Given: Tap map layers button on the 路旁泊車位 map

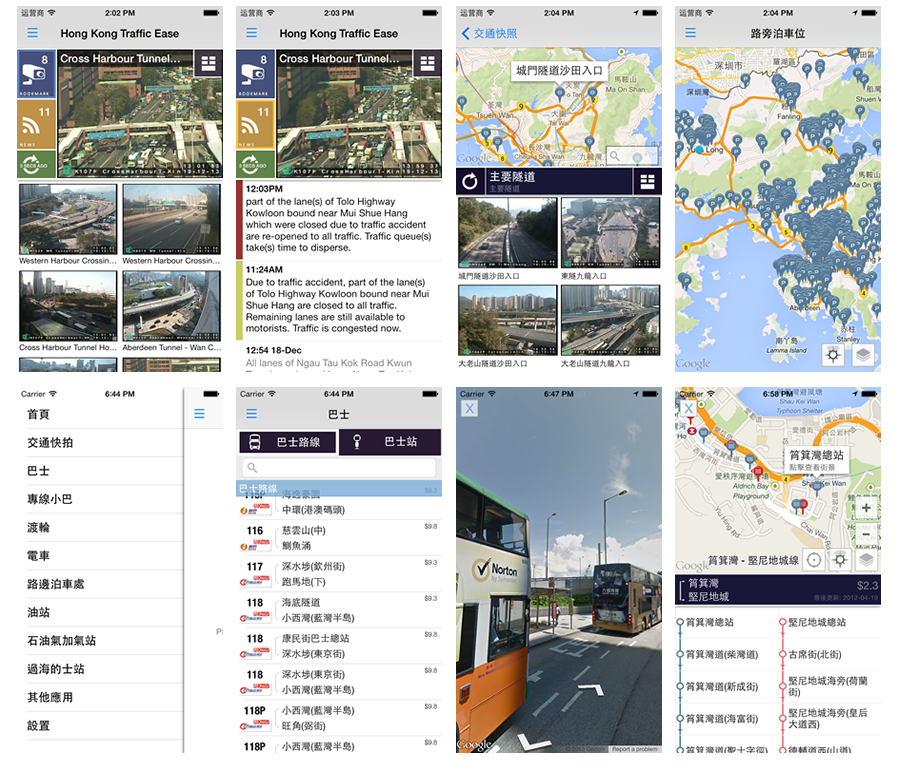Looking at the screenshot, I should (x=863, y=355).
